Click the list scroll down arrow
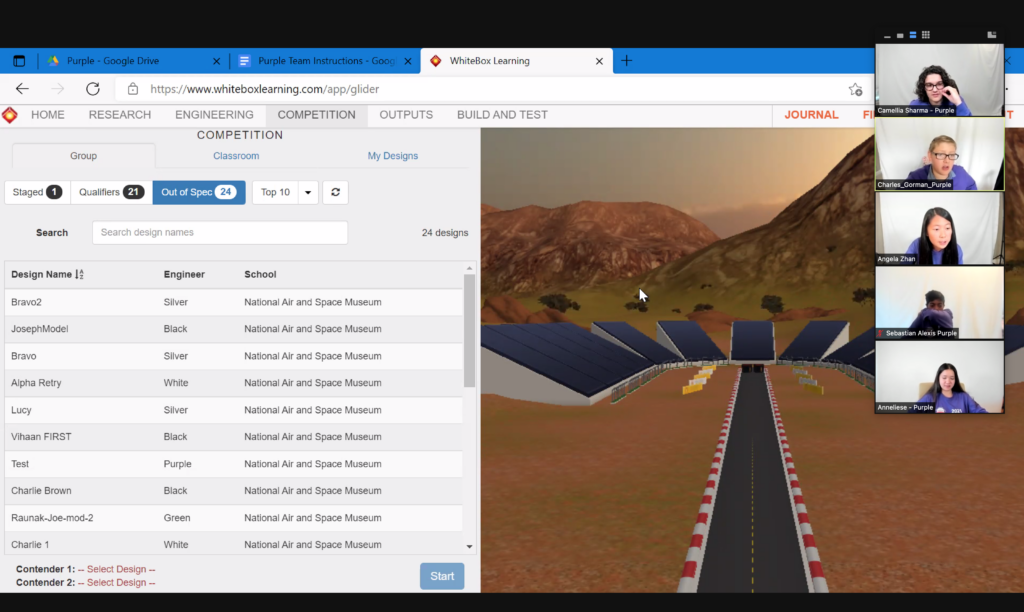This screenshot has width=1024, height=612. (469, 547)
